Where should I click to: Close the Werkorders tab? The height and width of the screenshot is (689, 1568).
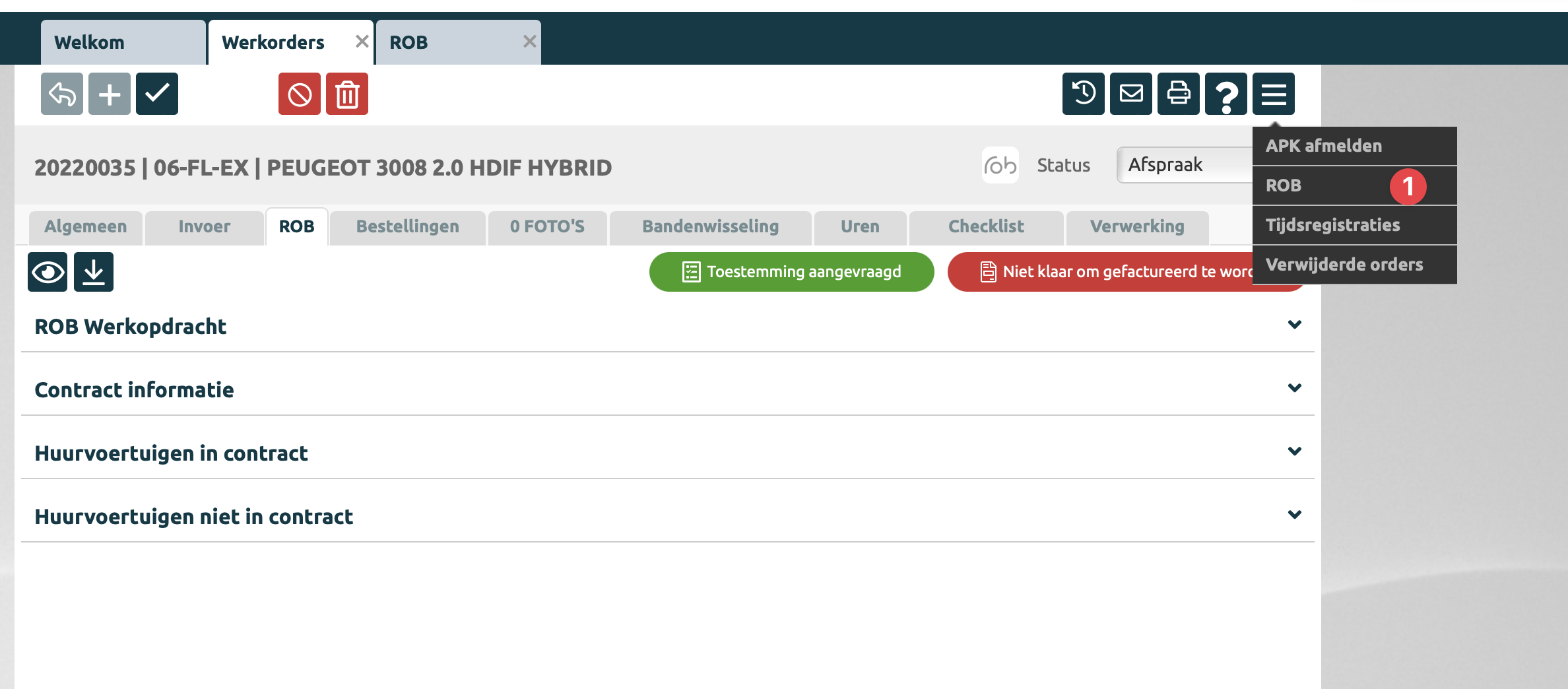(x=362, y=42)
